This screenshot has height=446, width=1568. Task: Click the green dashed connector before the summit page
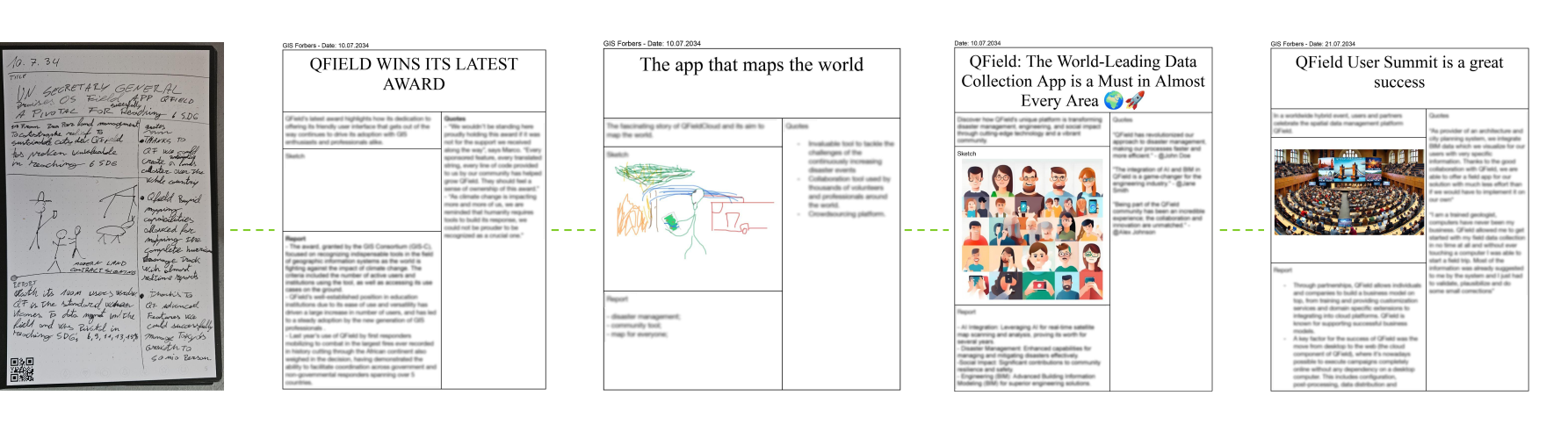point(1241,230)
